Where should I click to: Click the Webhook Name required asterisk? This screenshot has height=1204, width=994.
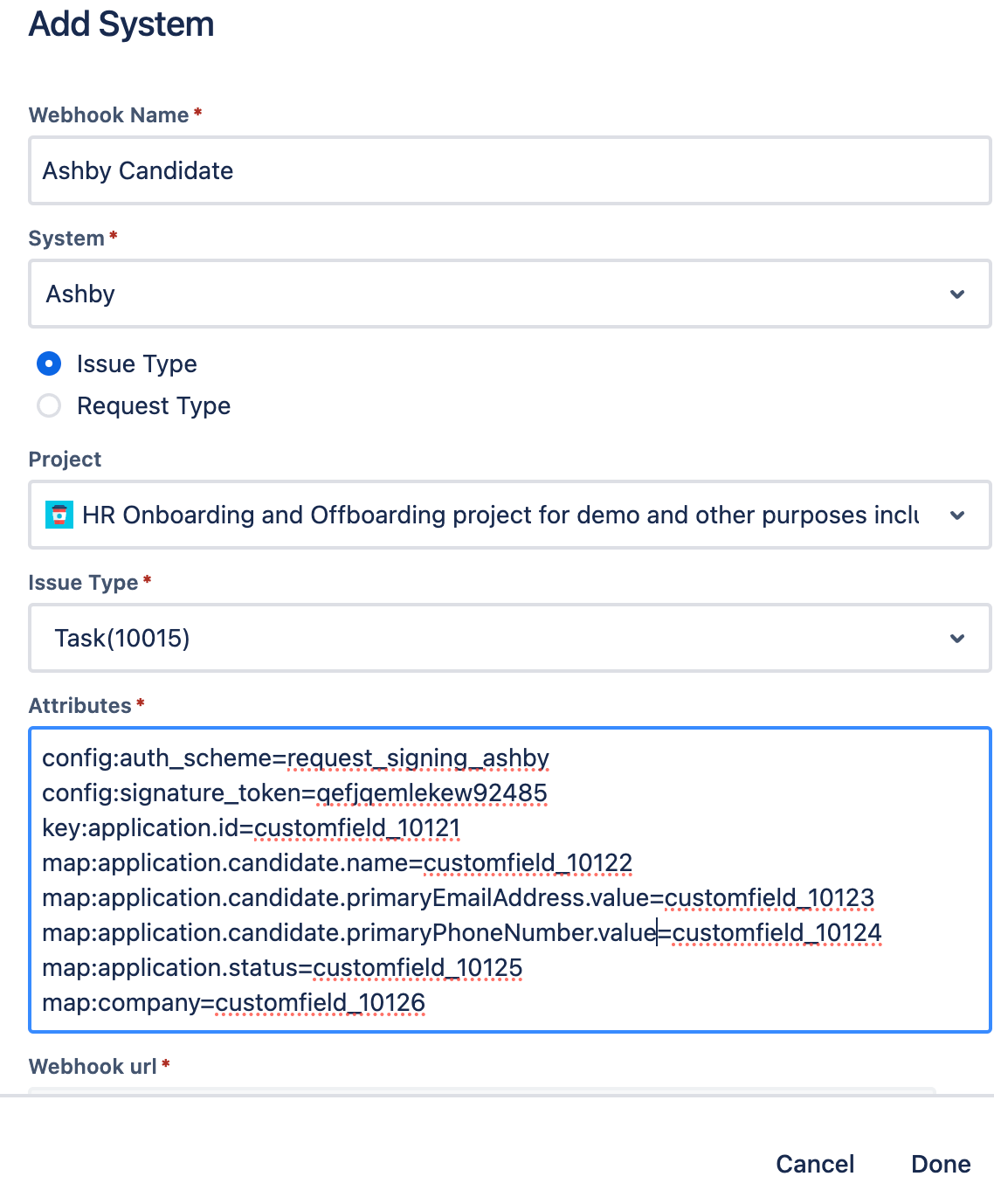[196, 111]
